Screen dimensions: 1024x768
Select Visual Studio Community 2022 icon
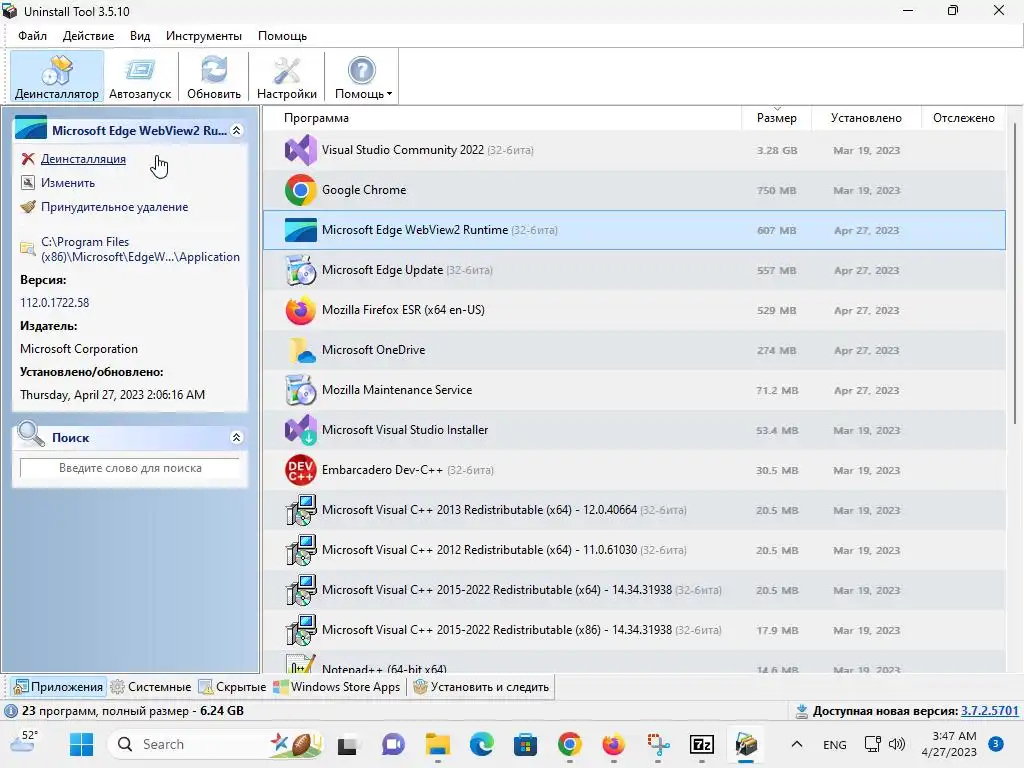[300, 150]
